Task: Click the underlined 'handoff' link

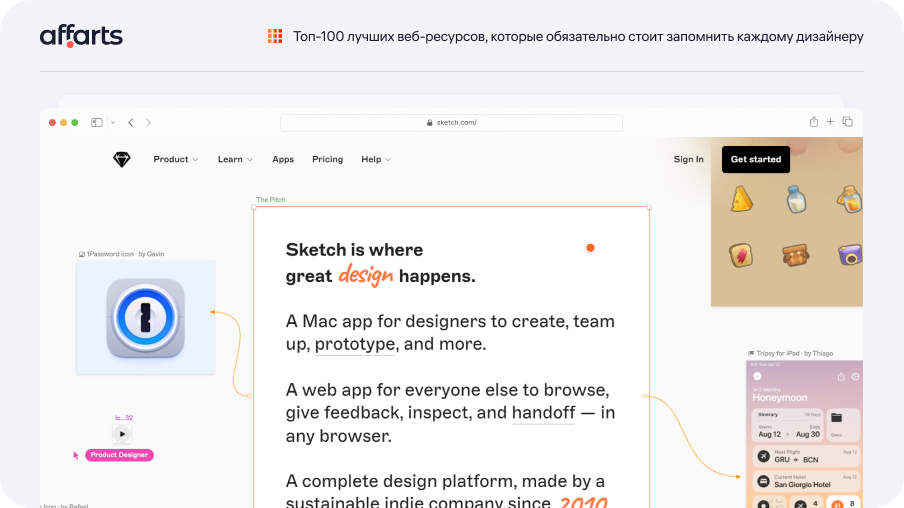Action: 543,412
